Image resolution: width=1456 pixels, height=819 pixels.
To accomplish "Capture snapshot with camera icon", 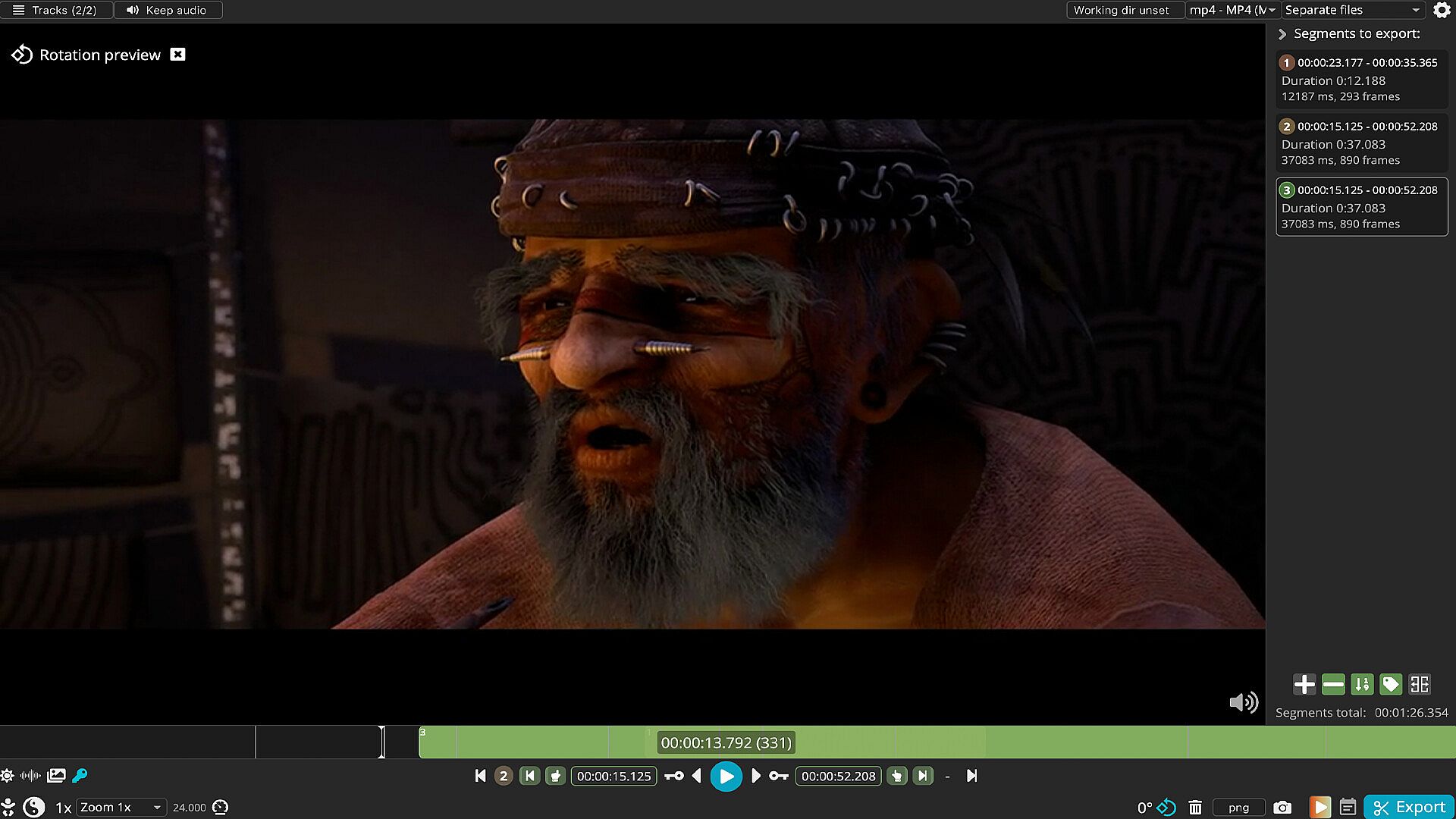I will click(1282, 808).
